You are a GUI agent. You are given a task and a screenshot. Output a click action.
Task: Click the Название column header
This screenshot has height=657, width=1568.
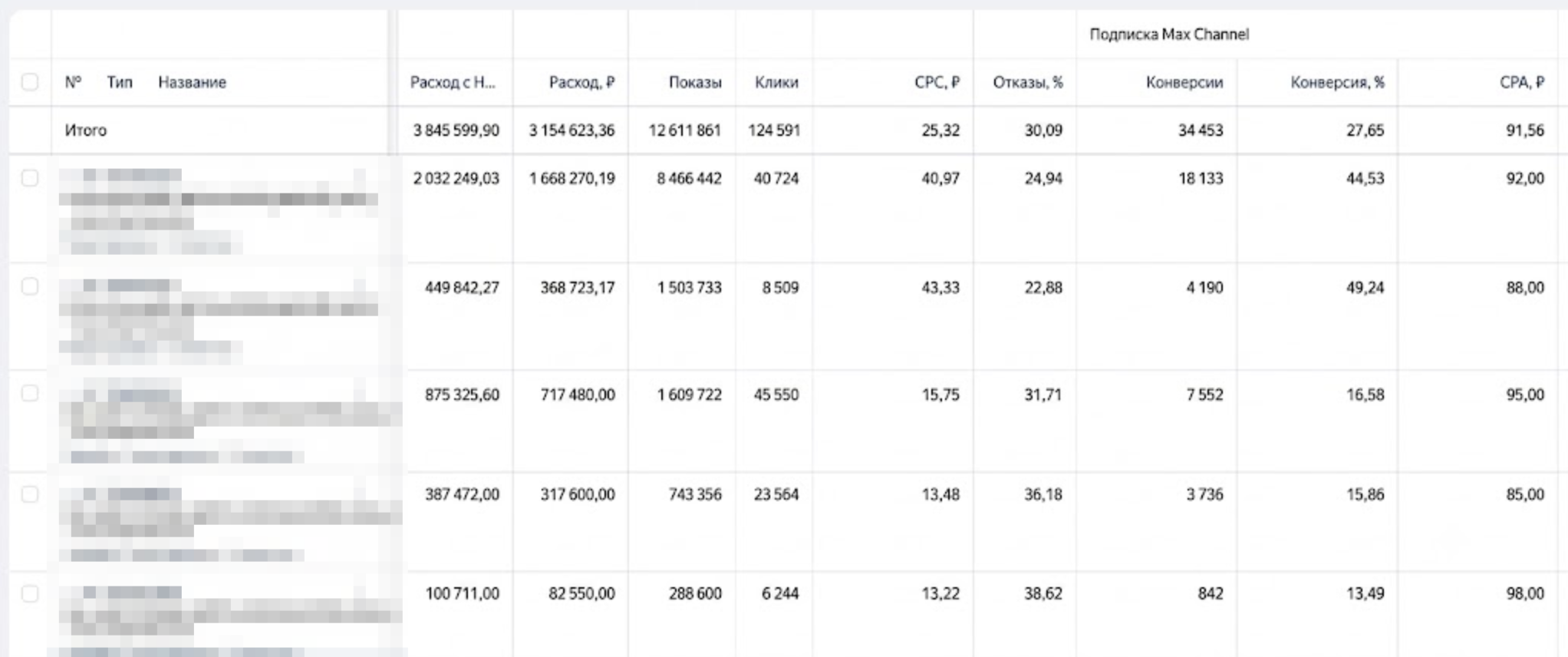pyautogui.click(x=192, y=82)
